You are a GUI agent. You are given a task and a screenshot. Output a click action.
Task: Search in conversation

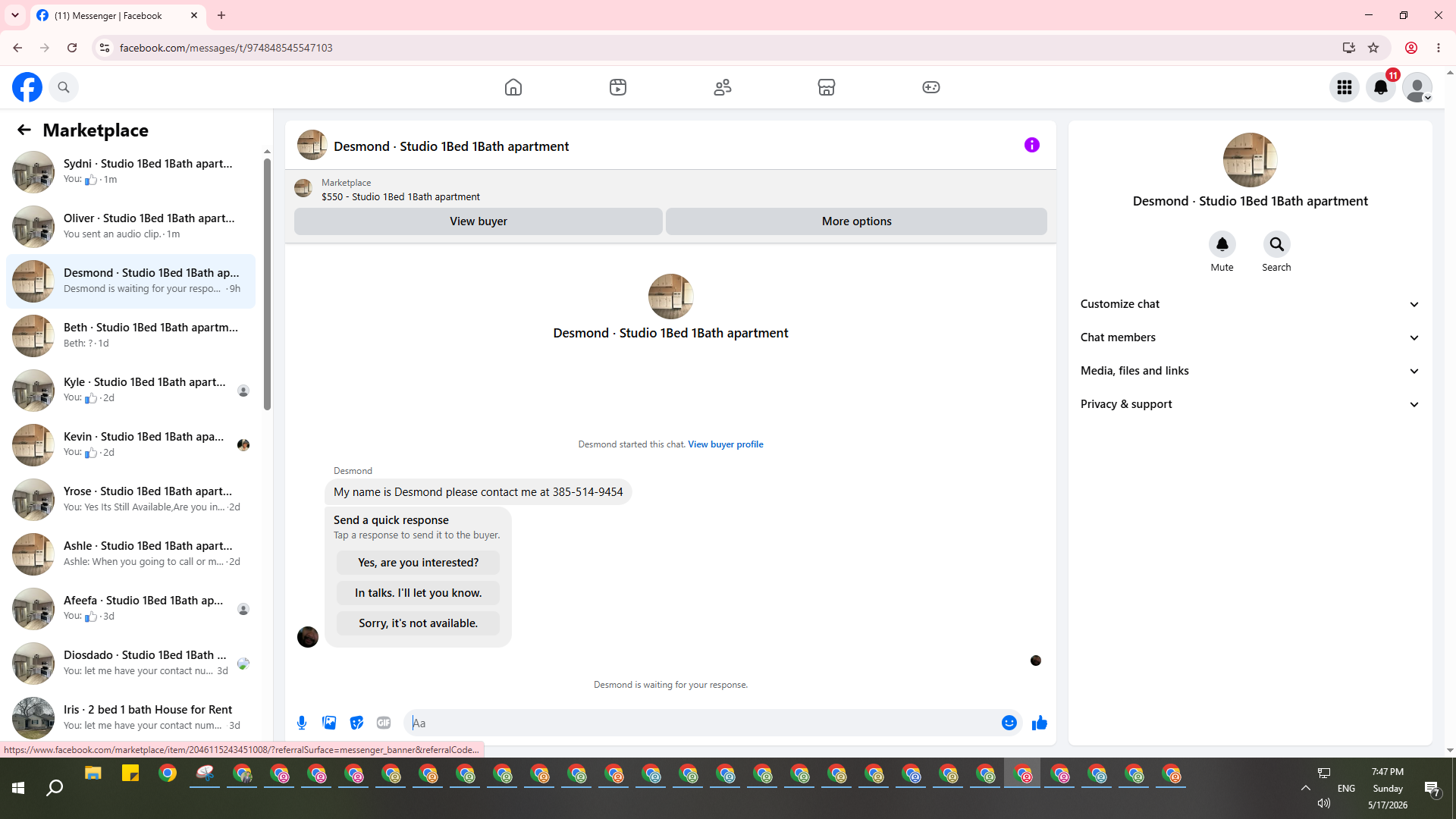click(1277, 244)
